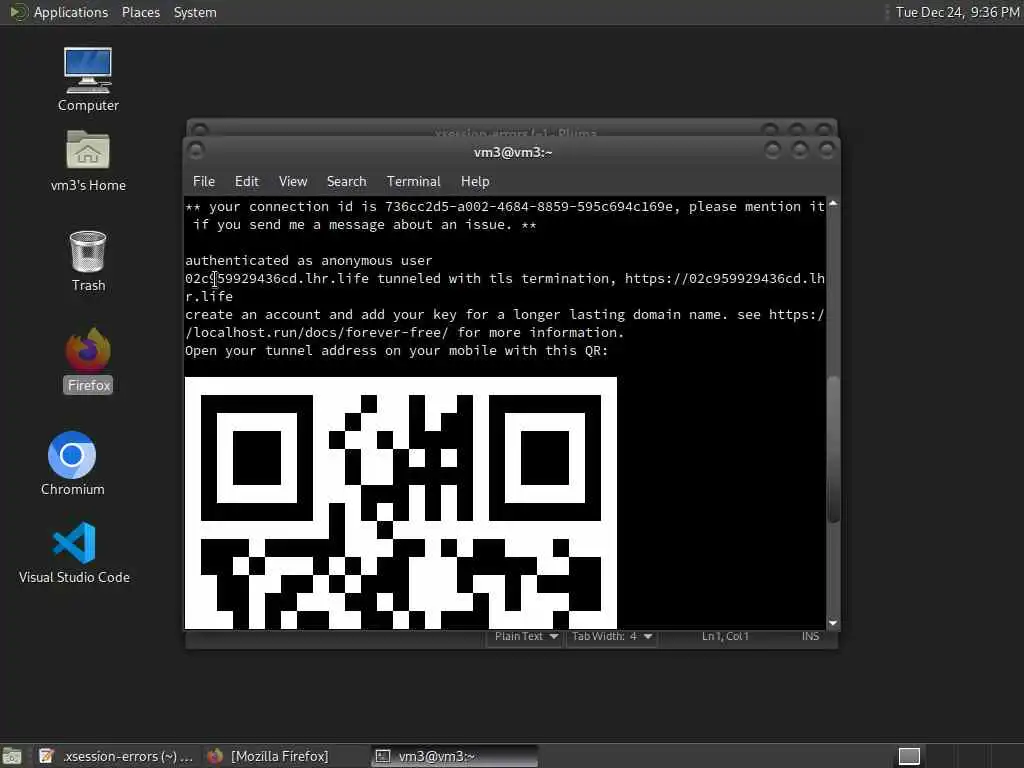
Task: Close the terminal window
Action: click(827, 151)
